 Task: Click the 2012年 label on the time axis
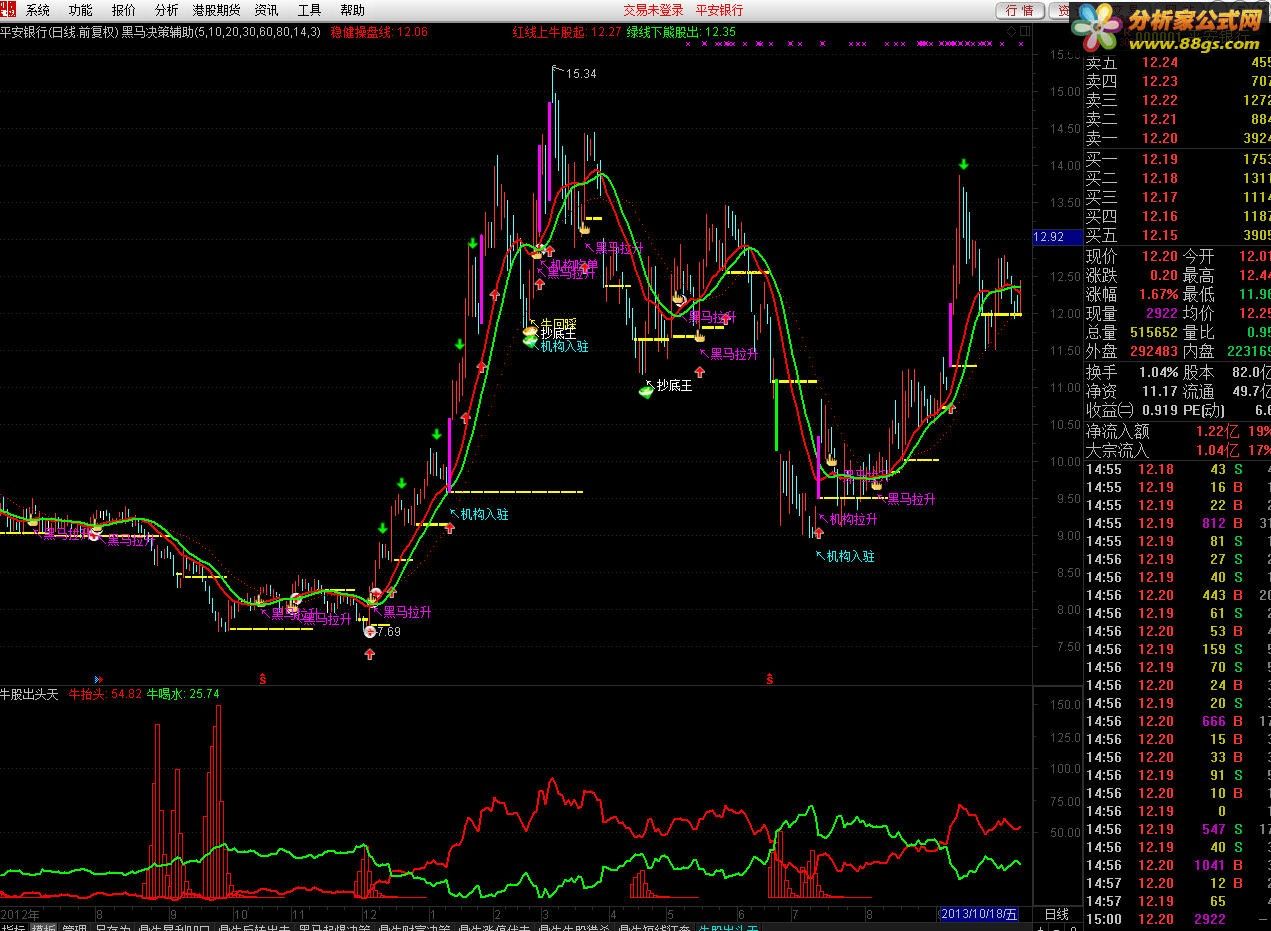click(x=20, y=914)
